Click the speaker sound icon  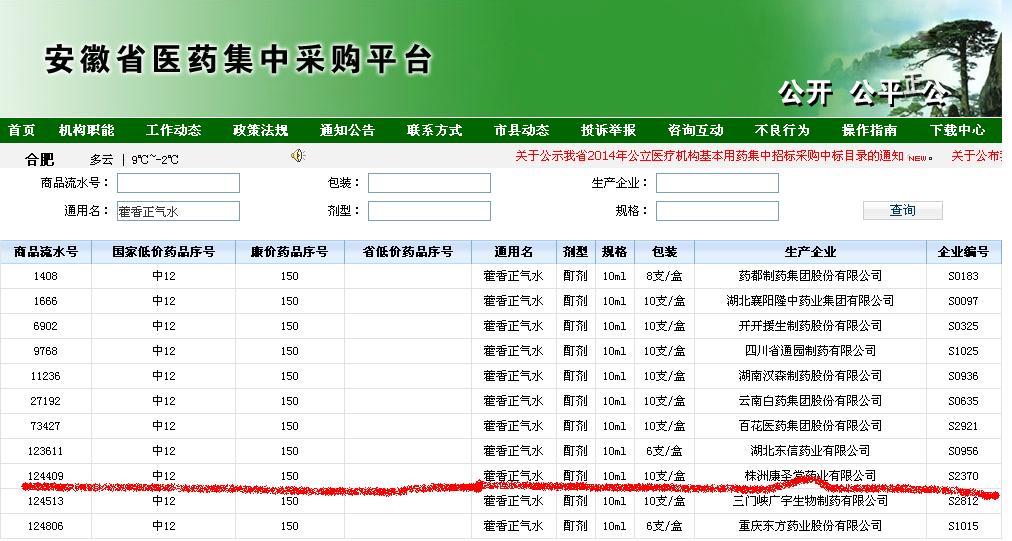click(x=297, y=155)
